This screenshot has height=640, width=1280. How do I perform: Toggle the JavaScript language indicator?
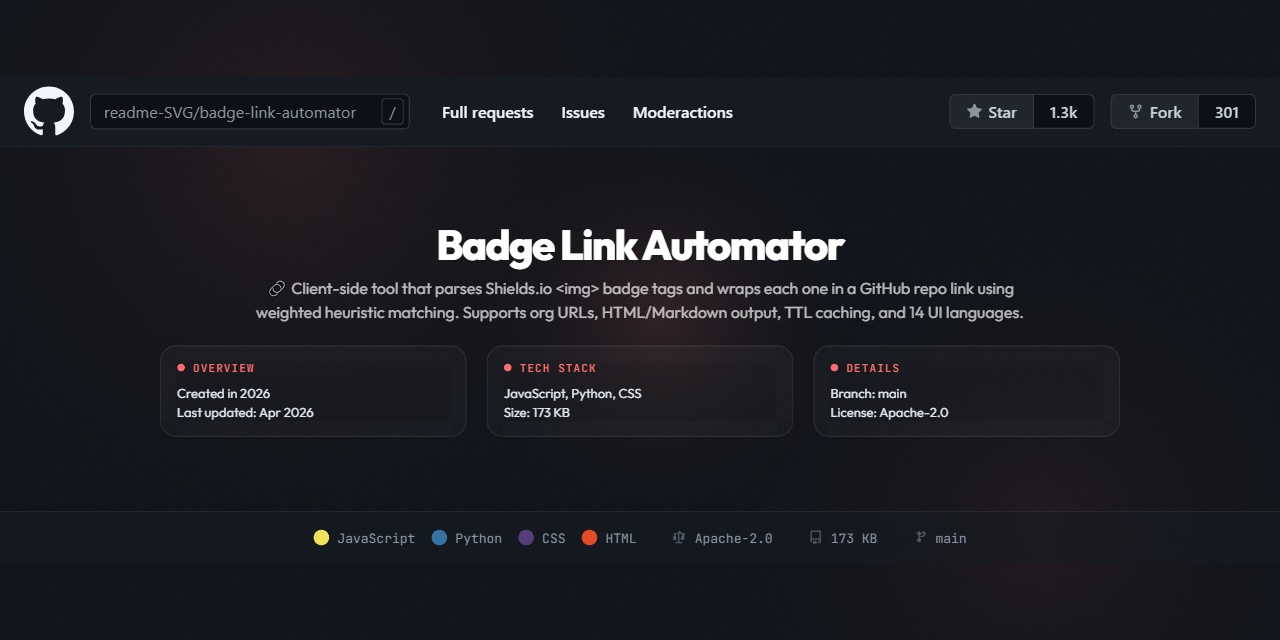coord(321,537)
